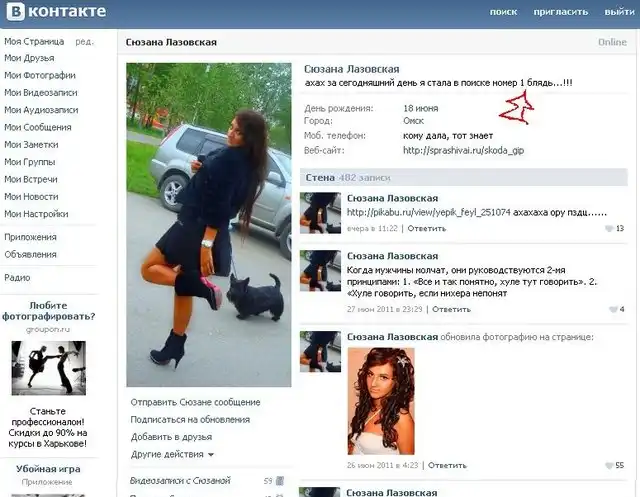Go to Мои Настройки in the sidebar
The width and height of the screenshot is (640, 497).
(x=36, y=213)
